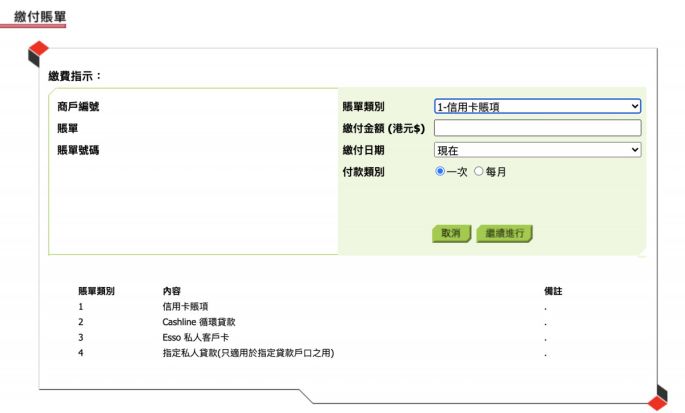
Task: Click the 繳付賬單 page heading
Action: 40,17
